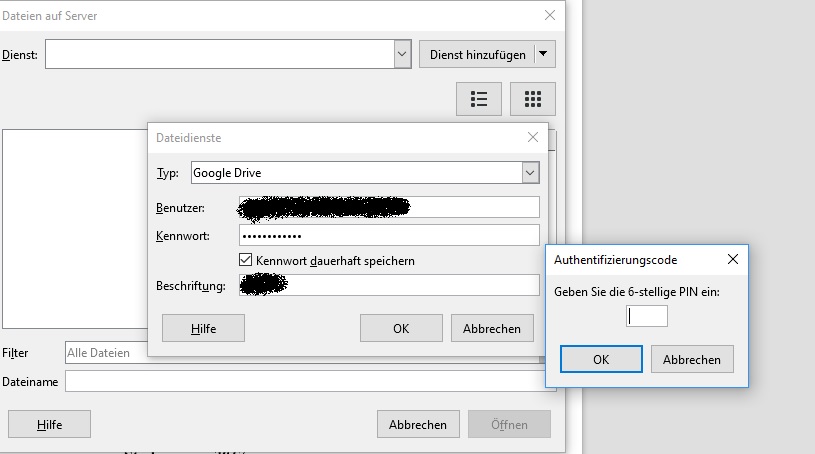815x454 pixels.
Task: Open the Typ dropdown showing Google Drive
Action: pos(530,173)
